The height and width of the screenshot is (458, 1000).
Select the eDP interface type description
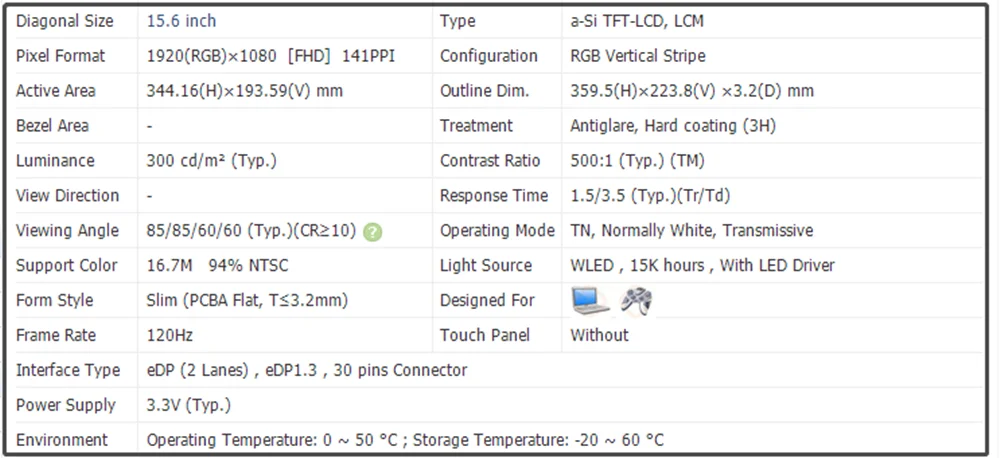point(306,371)
